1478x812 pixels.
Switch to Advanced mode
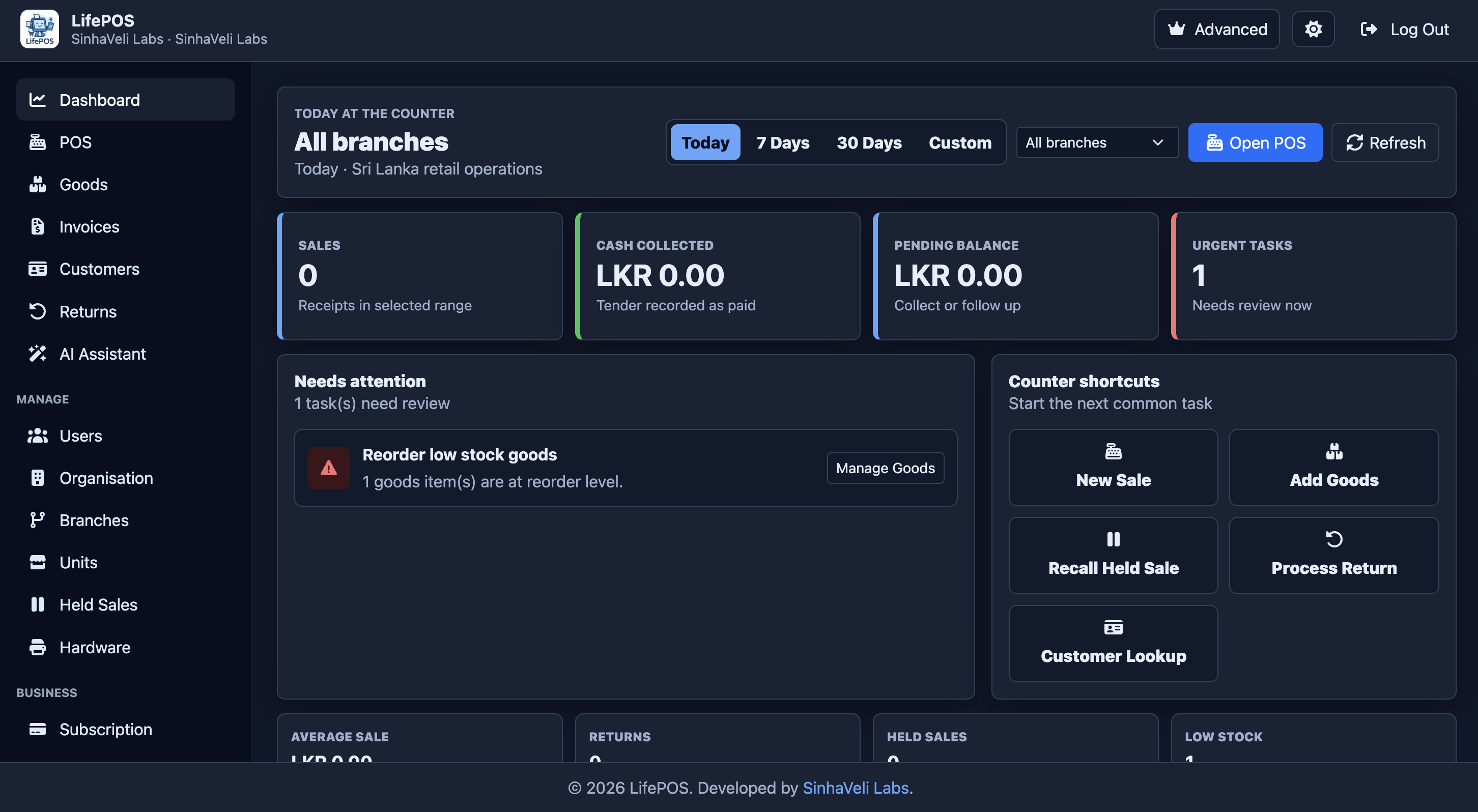coord(1216,29)
